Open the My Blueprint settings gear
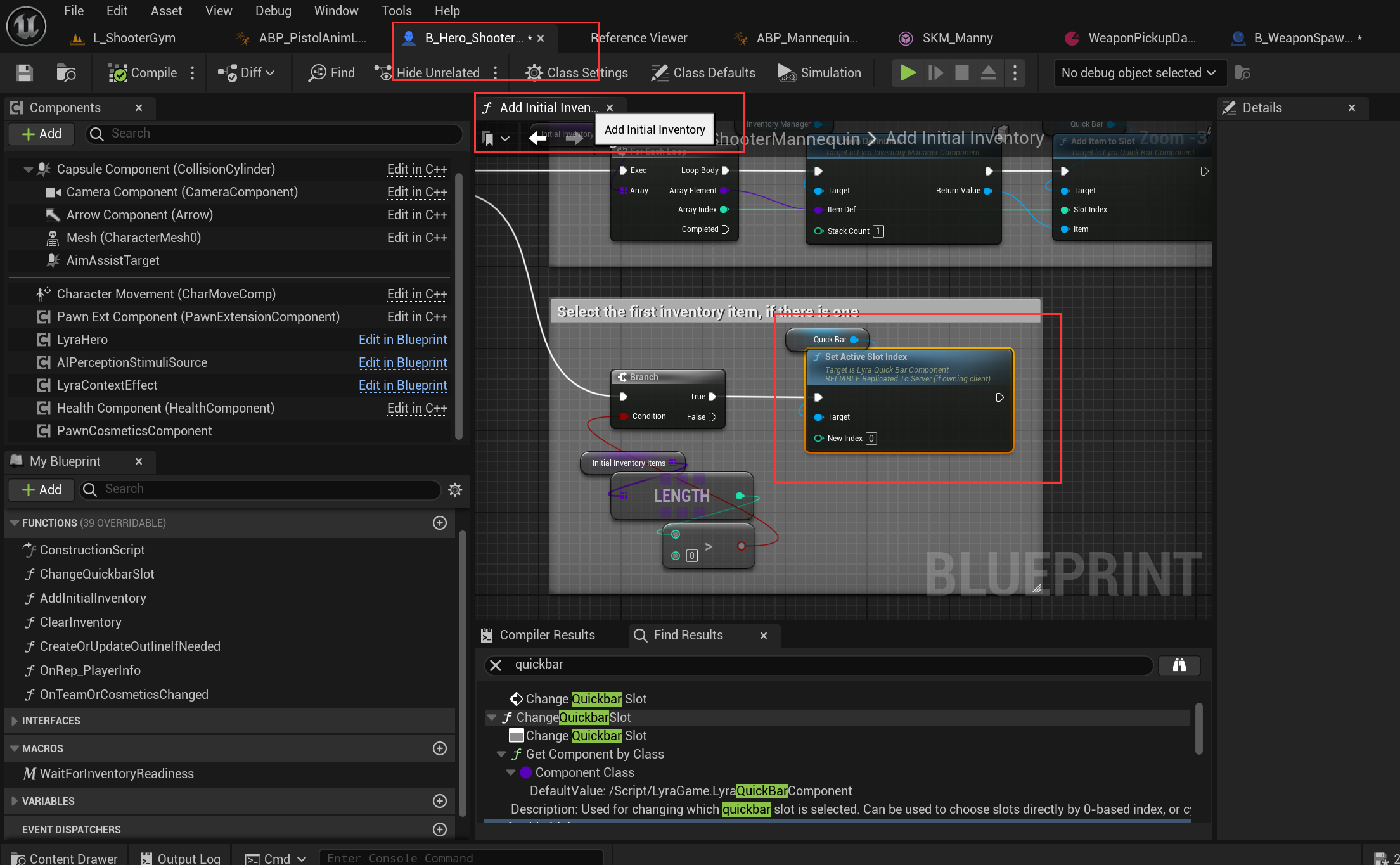Image resolution: width=1400 pixels, height=865 pixels. click(454, 489)
